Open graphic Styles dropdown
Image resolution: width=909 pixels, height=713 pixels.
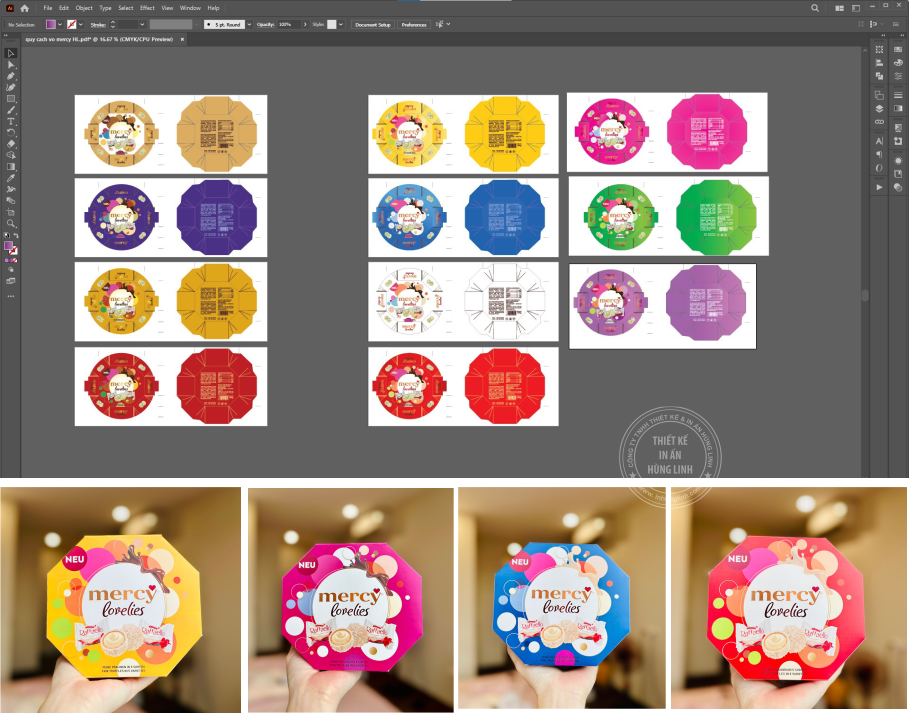tap(341, 24)
